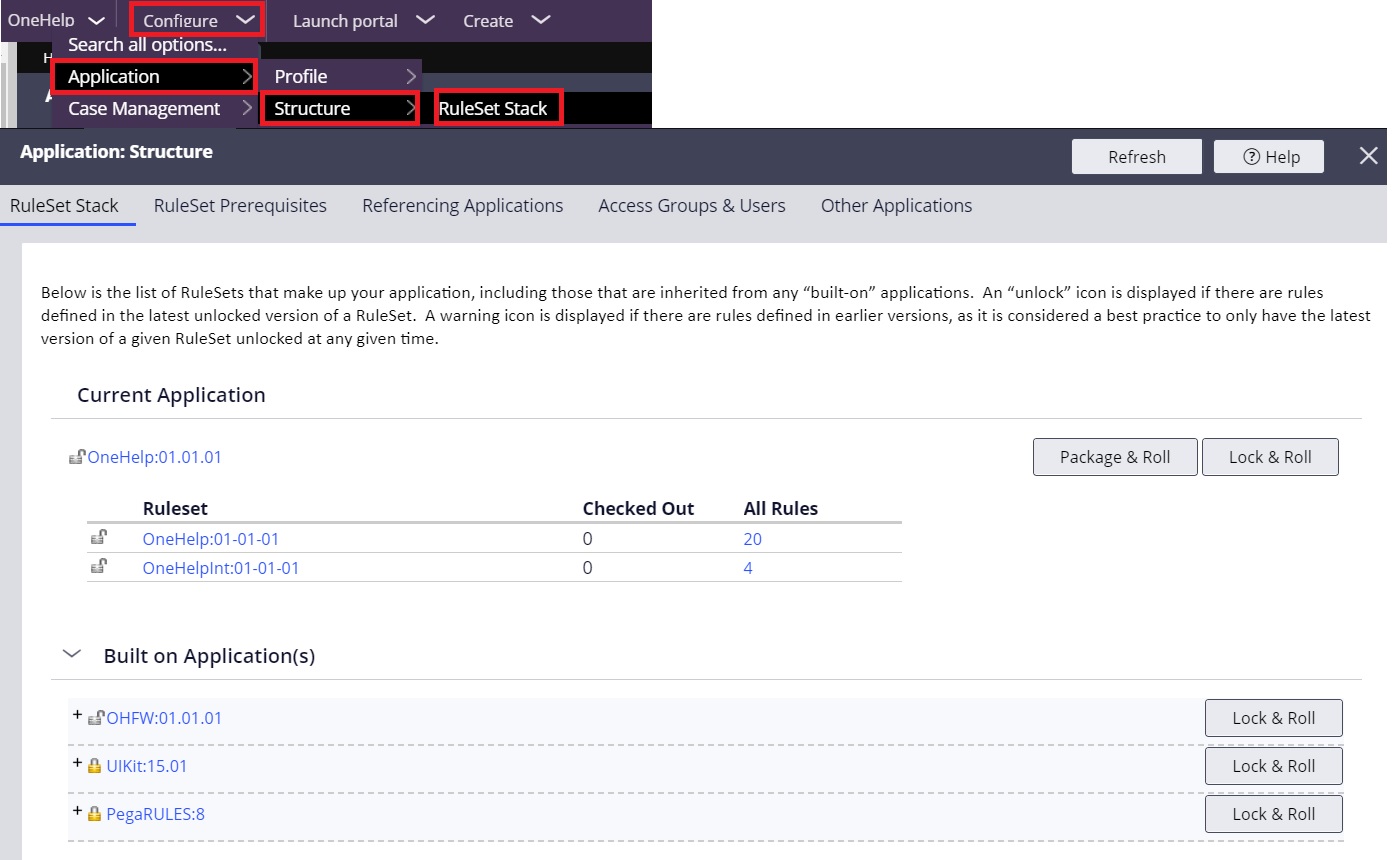Image resolution: width=1393 pixels, height=860 pixels.
Task: Click Lock & Roll for OHFW:01.01.01
Action: tap(1273, 717)
